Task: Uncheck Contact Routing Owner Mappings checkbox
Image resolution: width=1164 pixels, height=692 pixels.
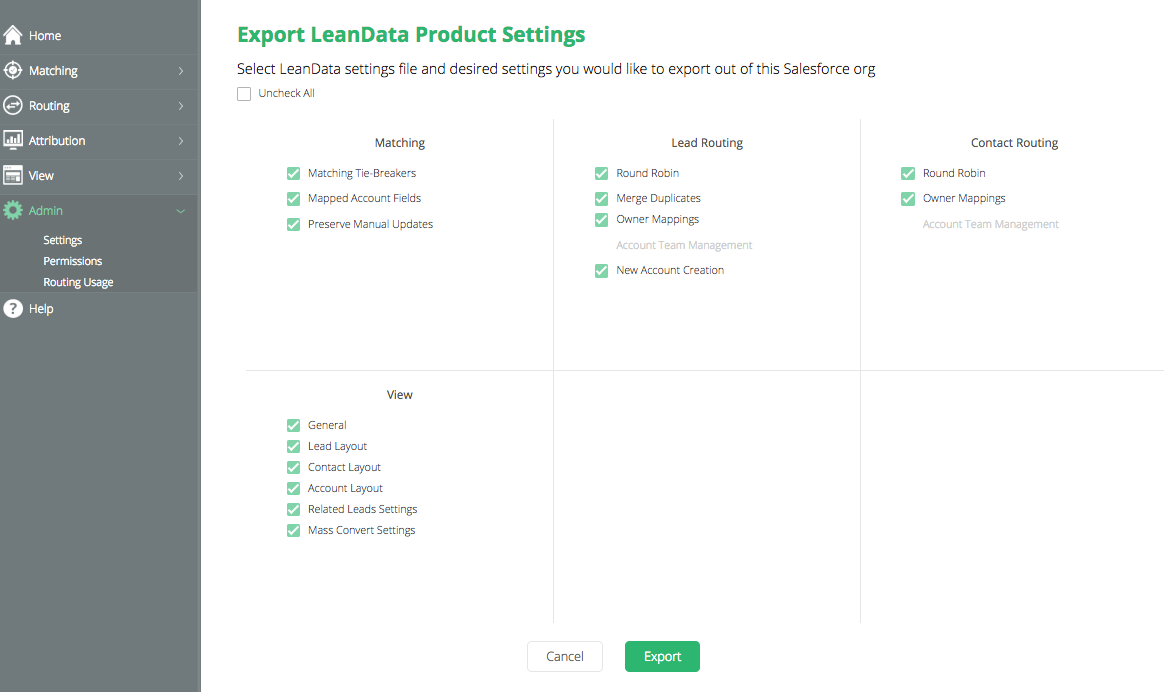Action: coord(908,198)
